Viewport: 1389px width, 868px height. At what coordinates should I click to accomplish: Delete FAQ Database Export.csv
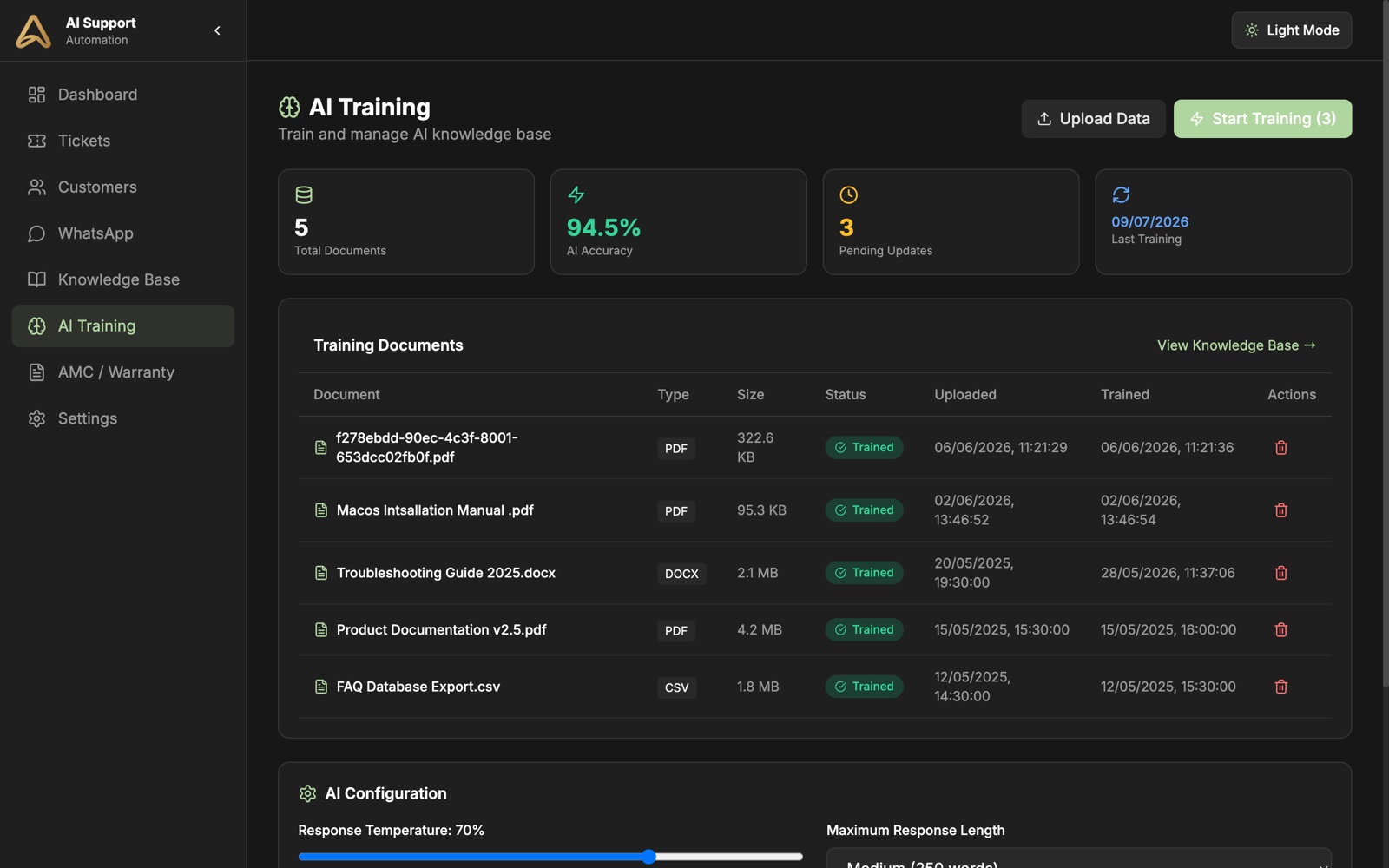pyautogui.click(x=1280, y=687)
